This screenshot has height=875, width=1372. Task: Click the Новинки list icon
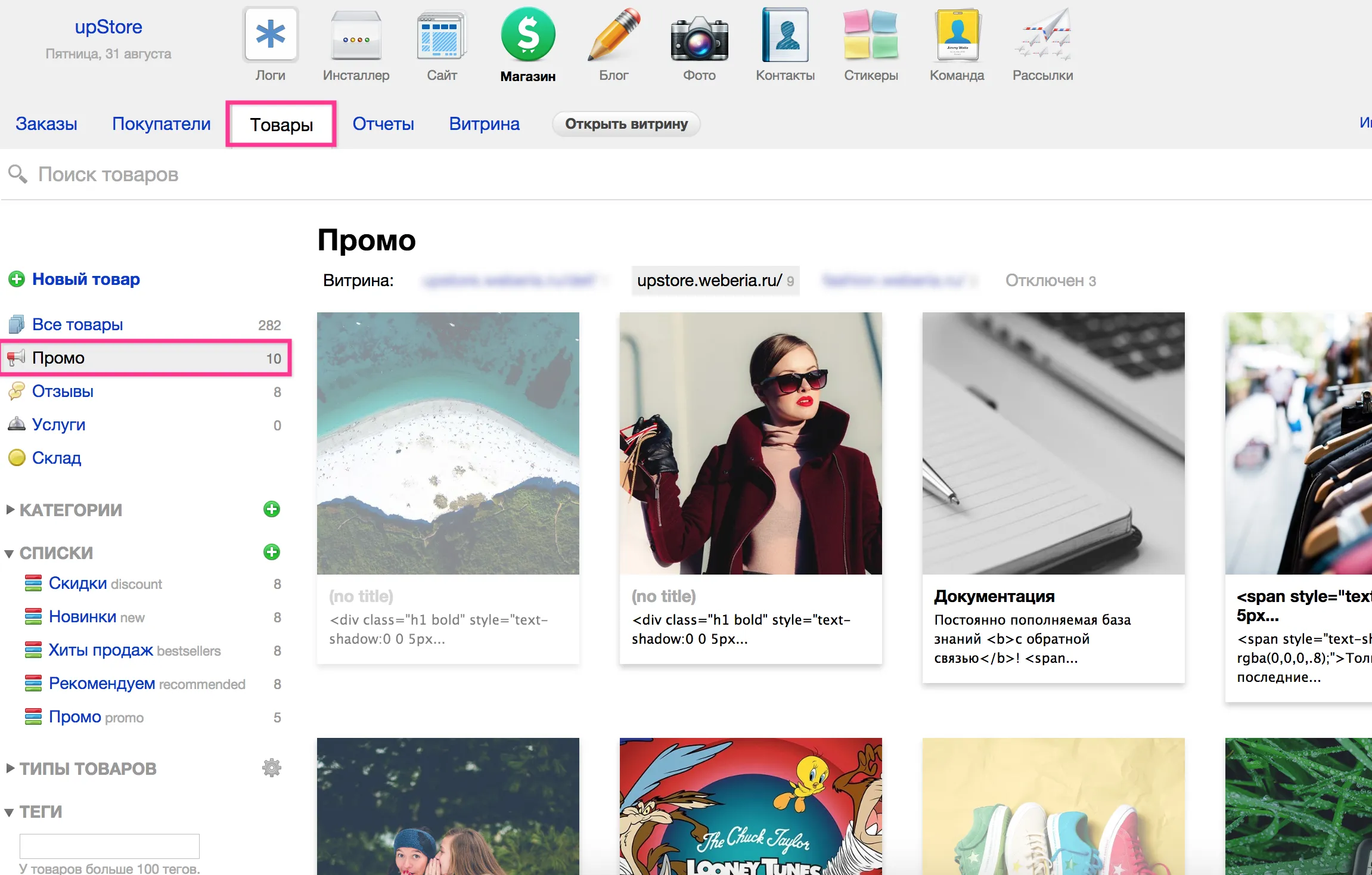33,616
